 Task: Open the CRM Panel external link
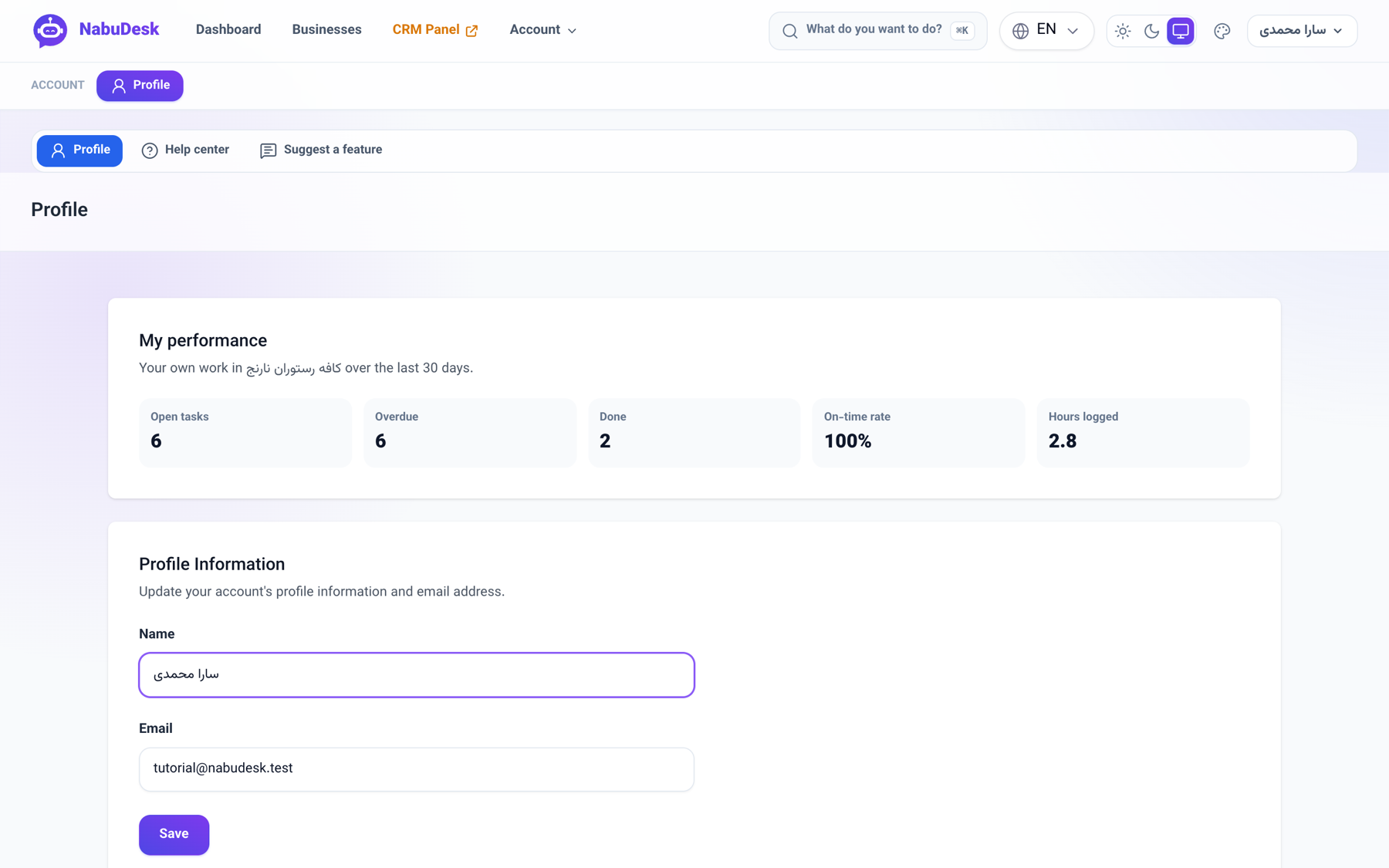coord(435,30)
